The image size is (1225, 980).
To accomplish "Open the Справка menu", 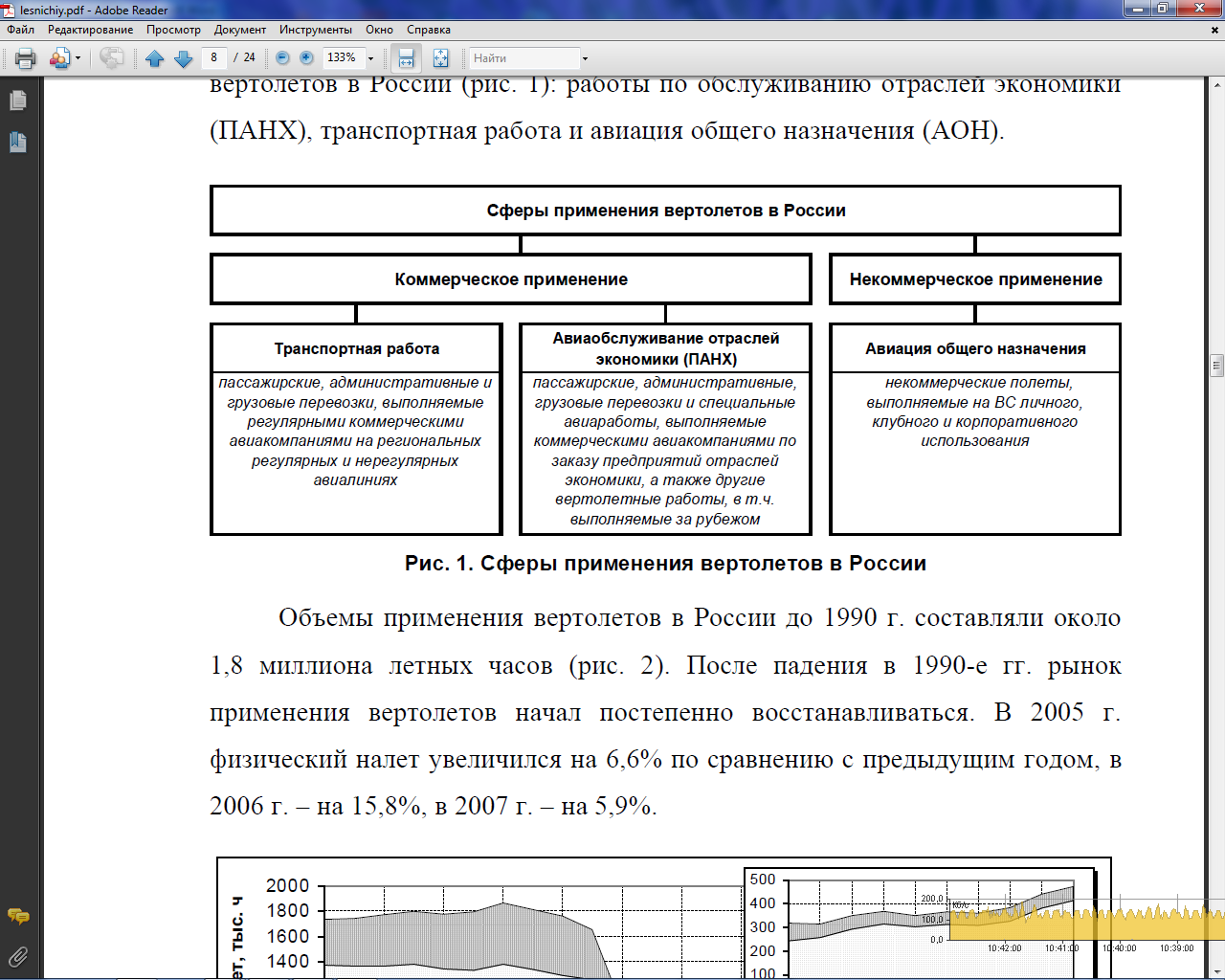I will click(x=429, y=30).
